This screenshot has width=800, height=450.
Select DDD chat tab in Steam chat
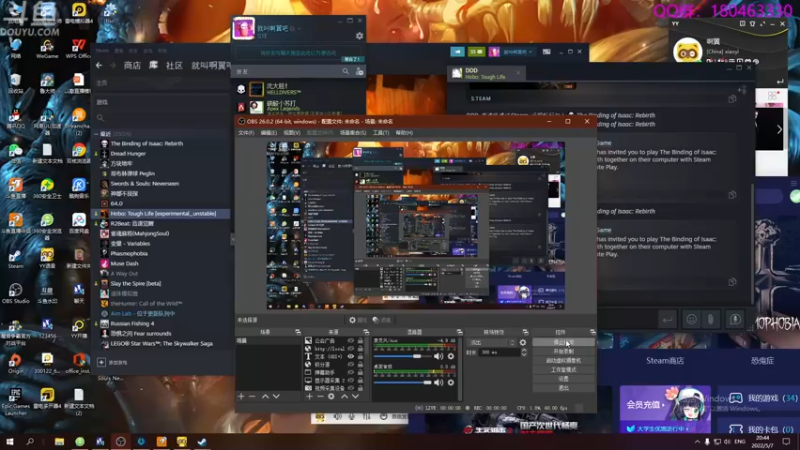(x=485, y=73)
